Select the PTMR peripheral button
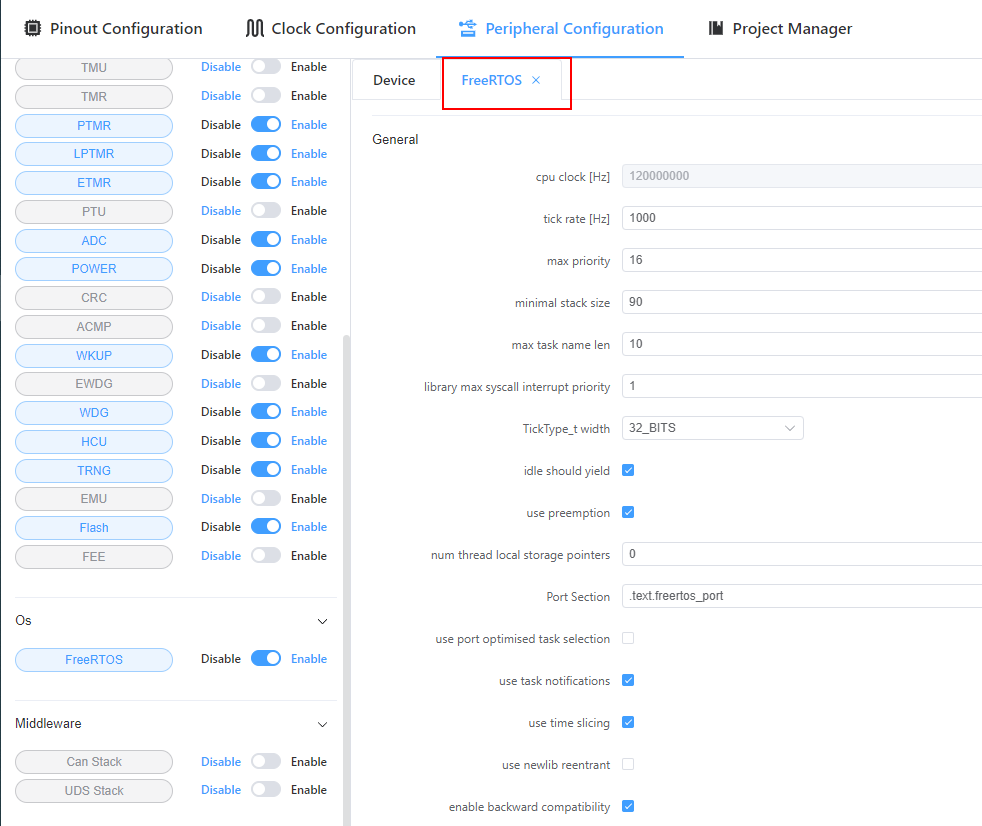The width and height of the screenshot is (982, 826). (94, 125)
